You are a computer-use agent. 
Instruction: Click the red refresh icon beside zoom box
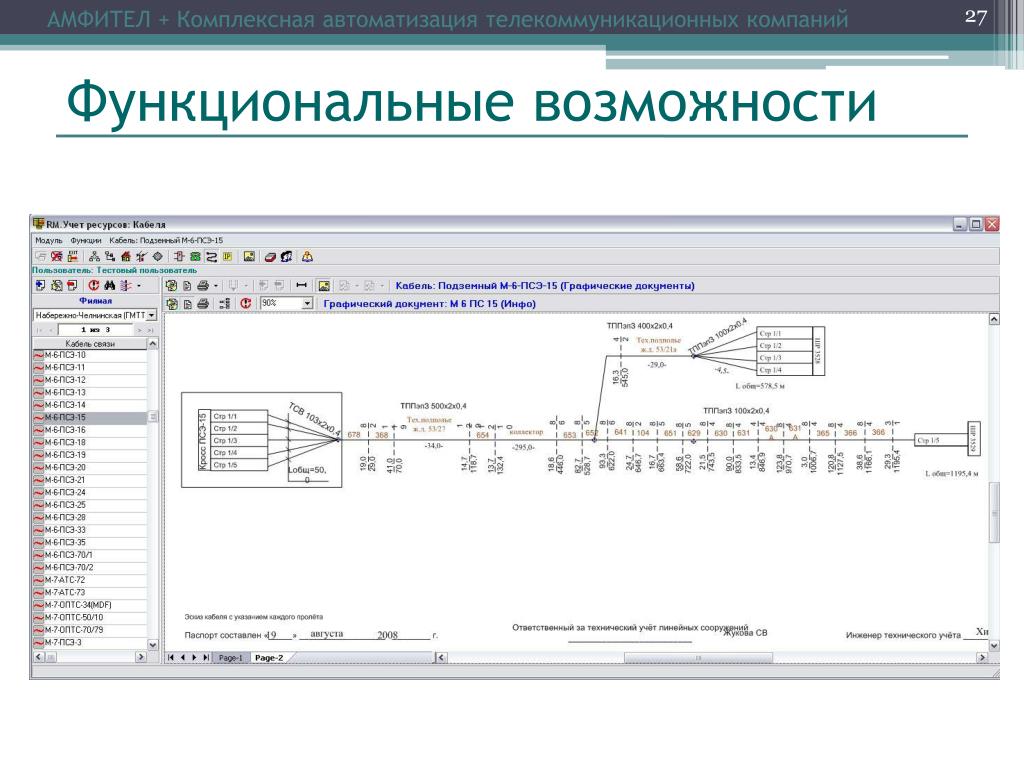click(245, 303)
